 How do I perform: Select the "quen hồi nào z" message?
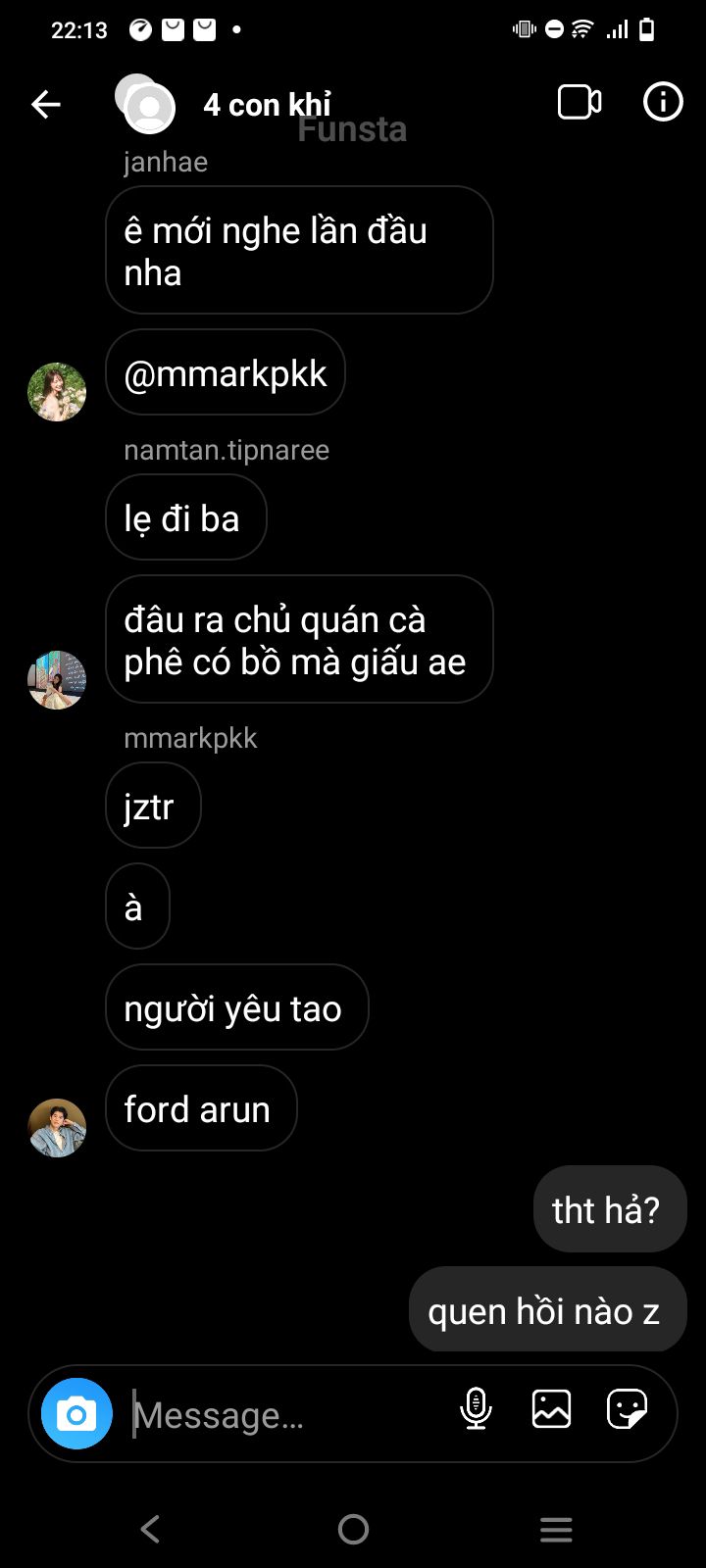548,1310
